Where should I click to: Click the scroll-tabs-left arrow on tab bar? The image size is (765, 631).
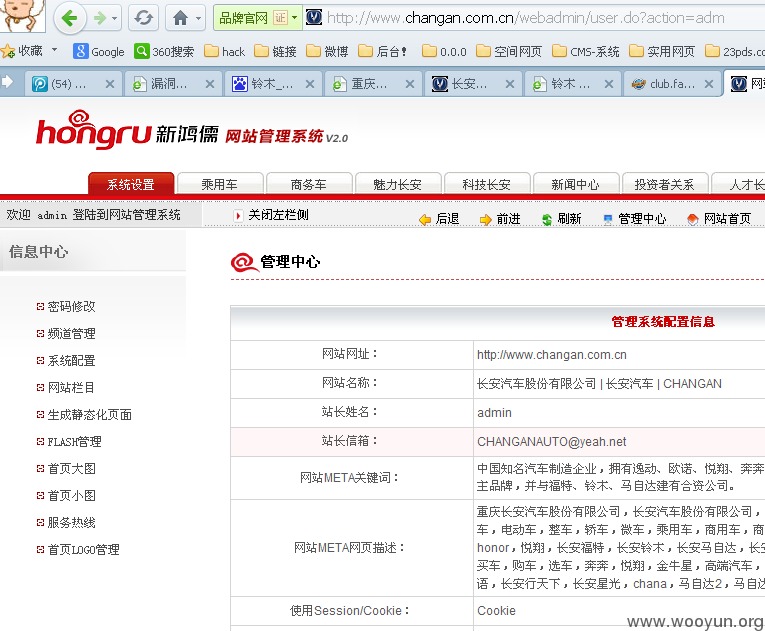[7, 81]
